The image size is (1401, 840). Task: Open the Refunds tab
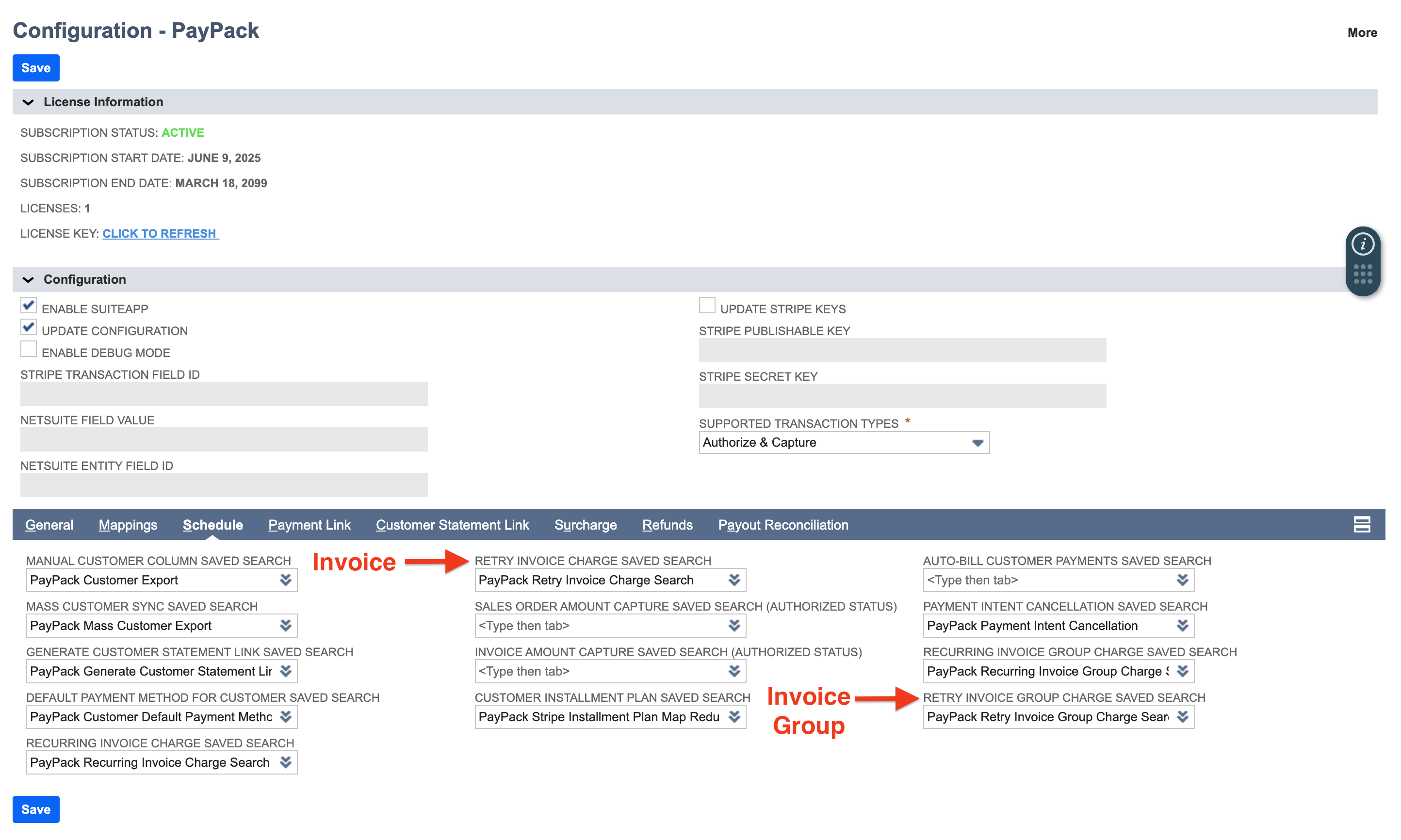click(668, 525)
